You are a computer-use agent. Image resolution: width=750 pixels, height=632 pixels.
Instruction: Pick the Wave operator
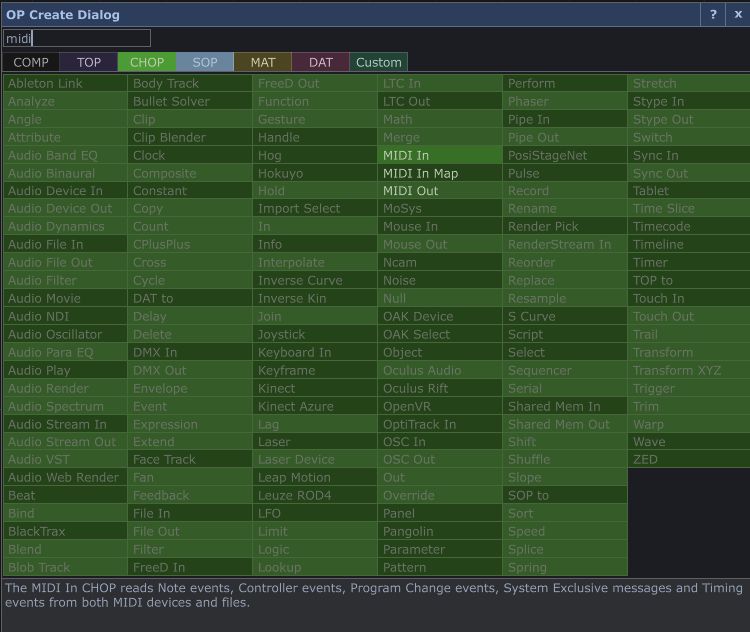[689, 442]
